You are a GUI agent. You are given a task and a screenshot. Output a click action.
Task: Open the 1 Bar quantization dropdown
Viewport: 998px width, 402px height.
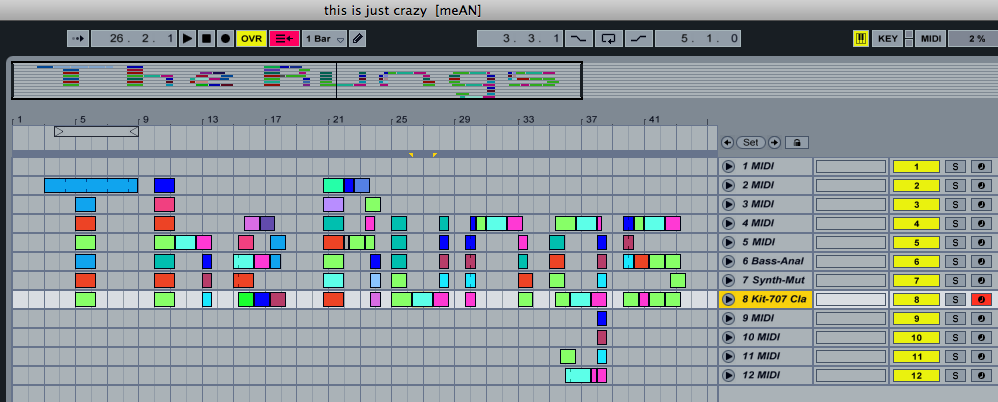coord(324,38)
